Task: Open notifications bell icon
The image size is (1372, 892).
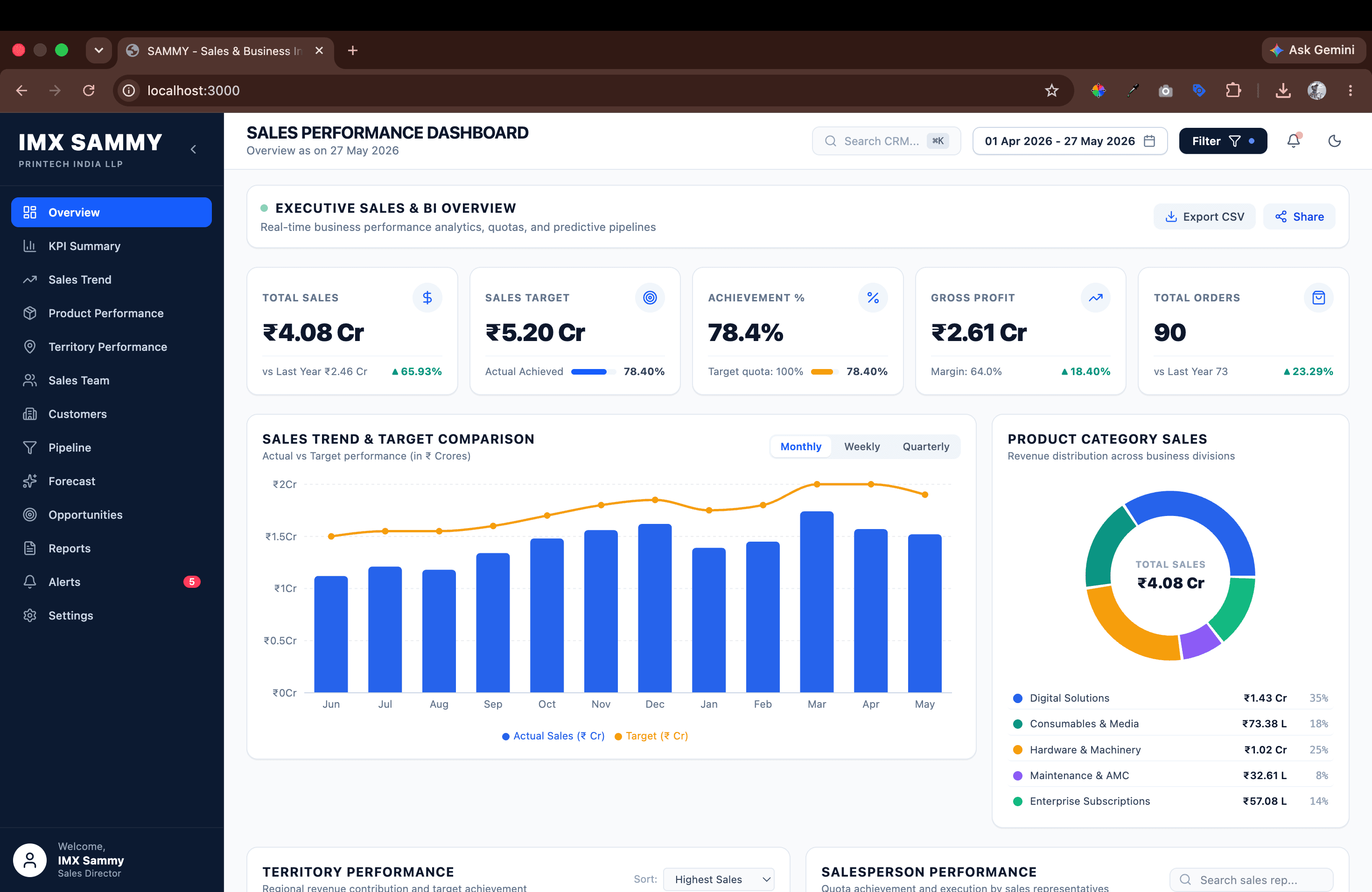Action: tap(1294, 141)
